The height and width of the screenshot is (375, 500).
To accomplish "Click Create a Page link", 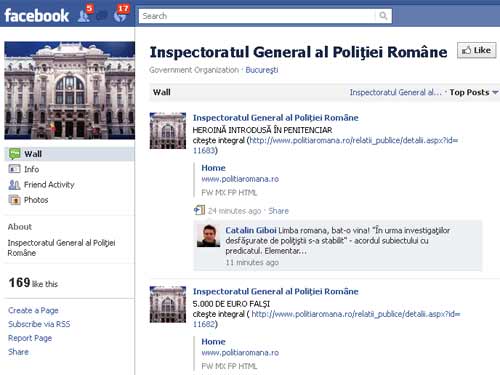I will [x=33, y=310].
